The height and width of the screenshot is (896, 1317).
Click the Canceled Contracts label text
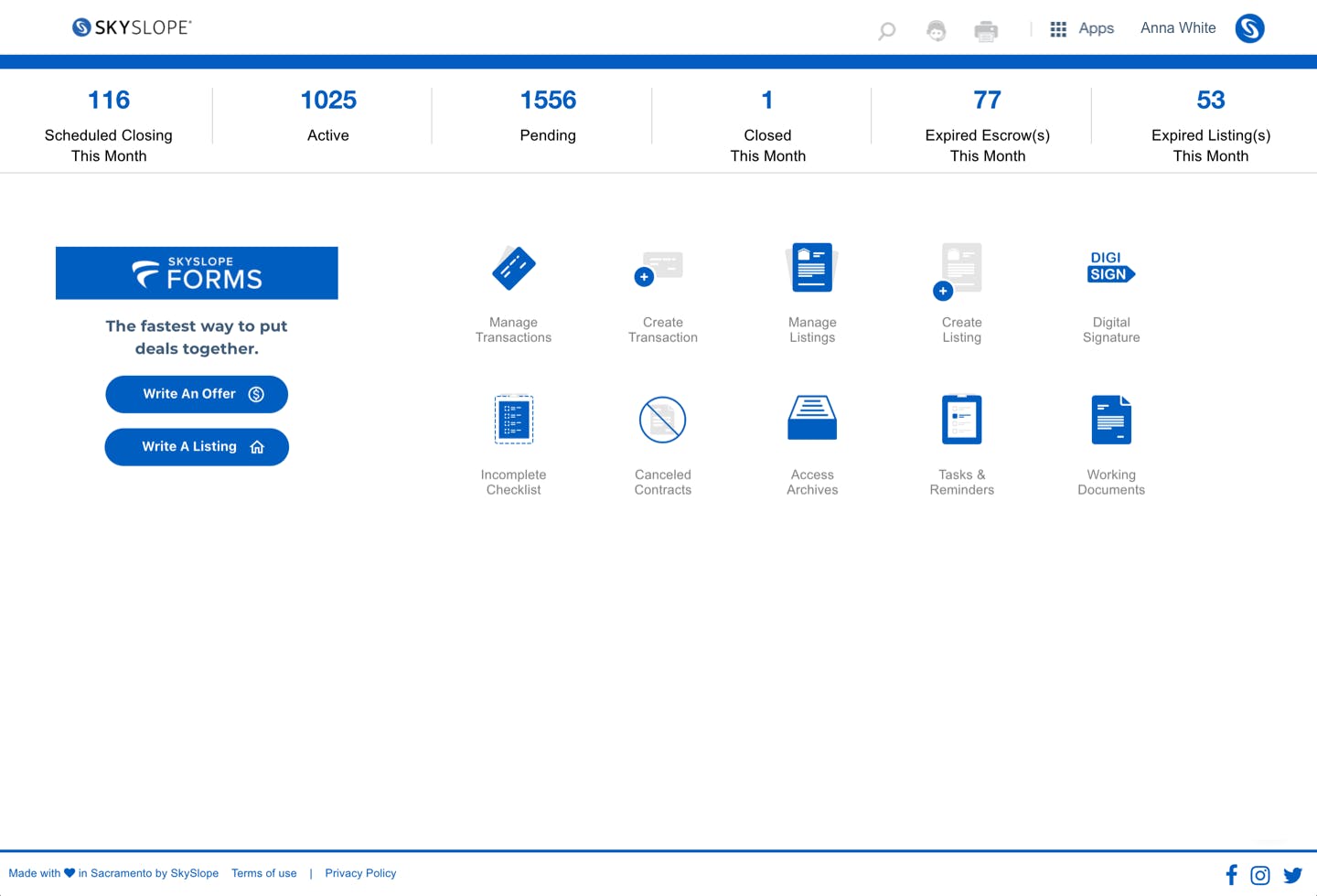click(663, 483)
